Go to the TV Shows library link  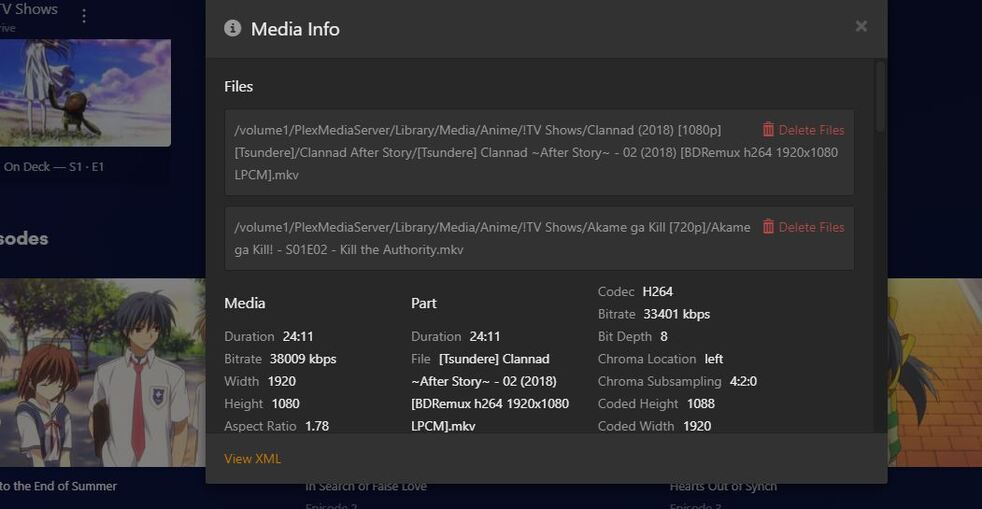(30, 9)
